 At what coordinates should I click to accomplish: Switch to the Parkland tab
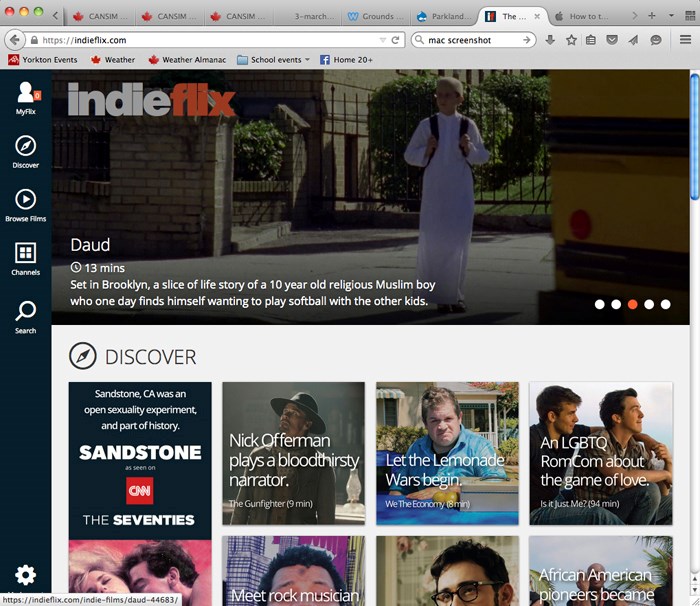(444, 17)
